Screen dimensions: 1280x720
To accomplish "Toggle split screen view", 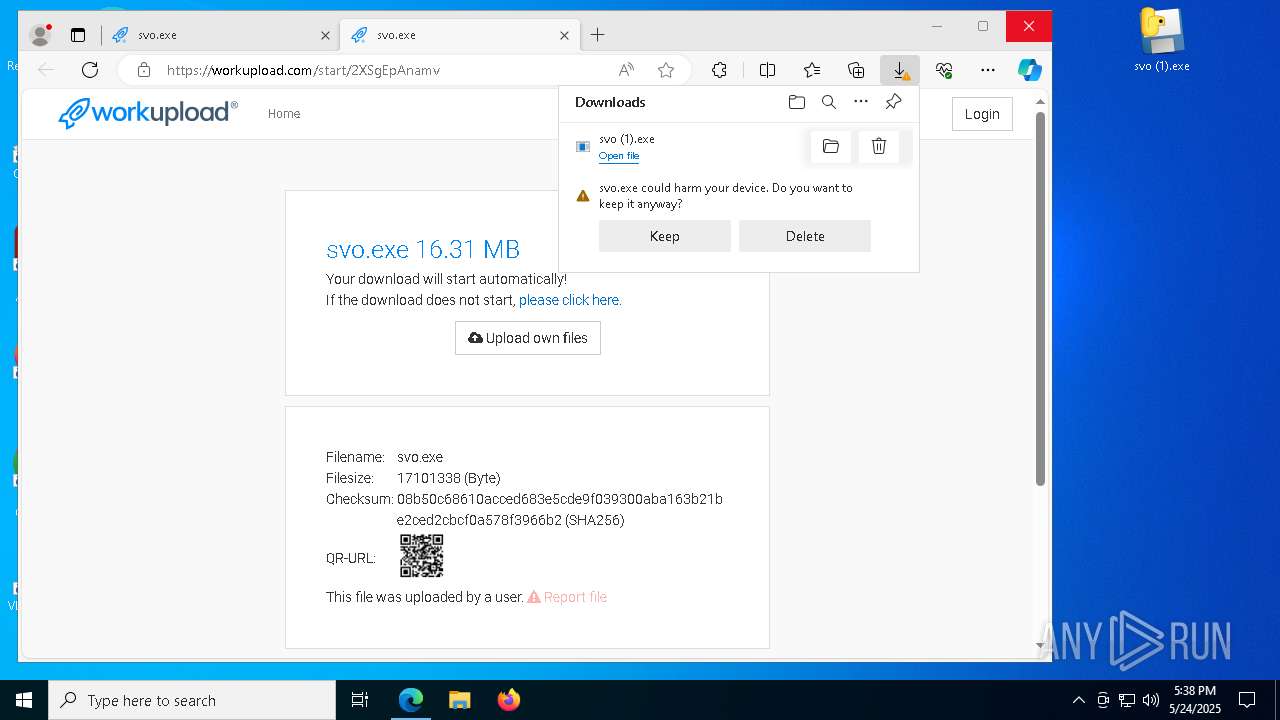I will [767, 70].
